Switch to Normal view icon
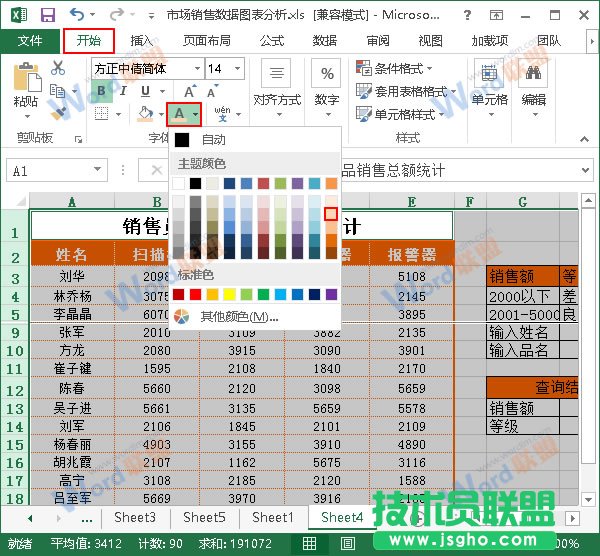The height and width of the screenshot is (556, 600). coord(309,543)
